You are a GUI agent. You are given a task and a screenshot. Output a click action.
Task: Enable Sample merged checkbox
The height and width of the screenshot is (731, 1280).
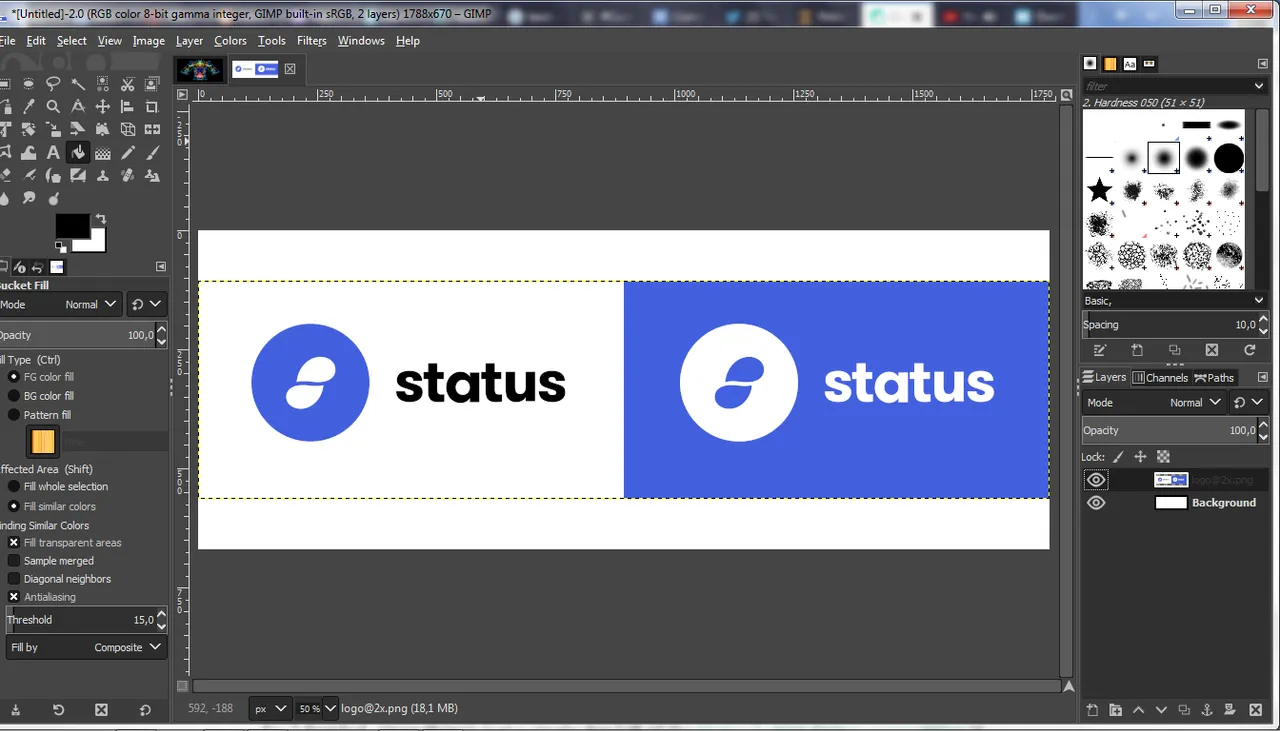[x=14, y=561]
